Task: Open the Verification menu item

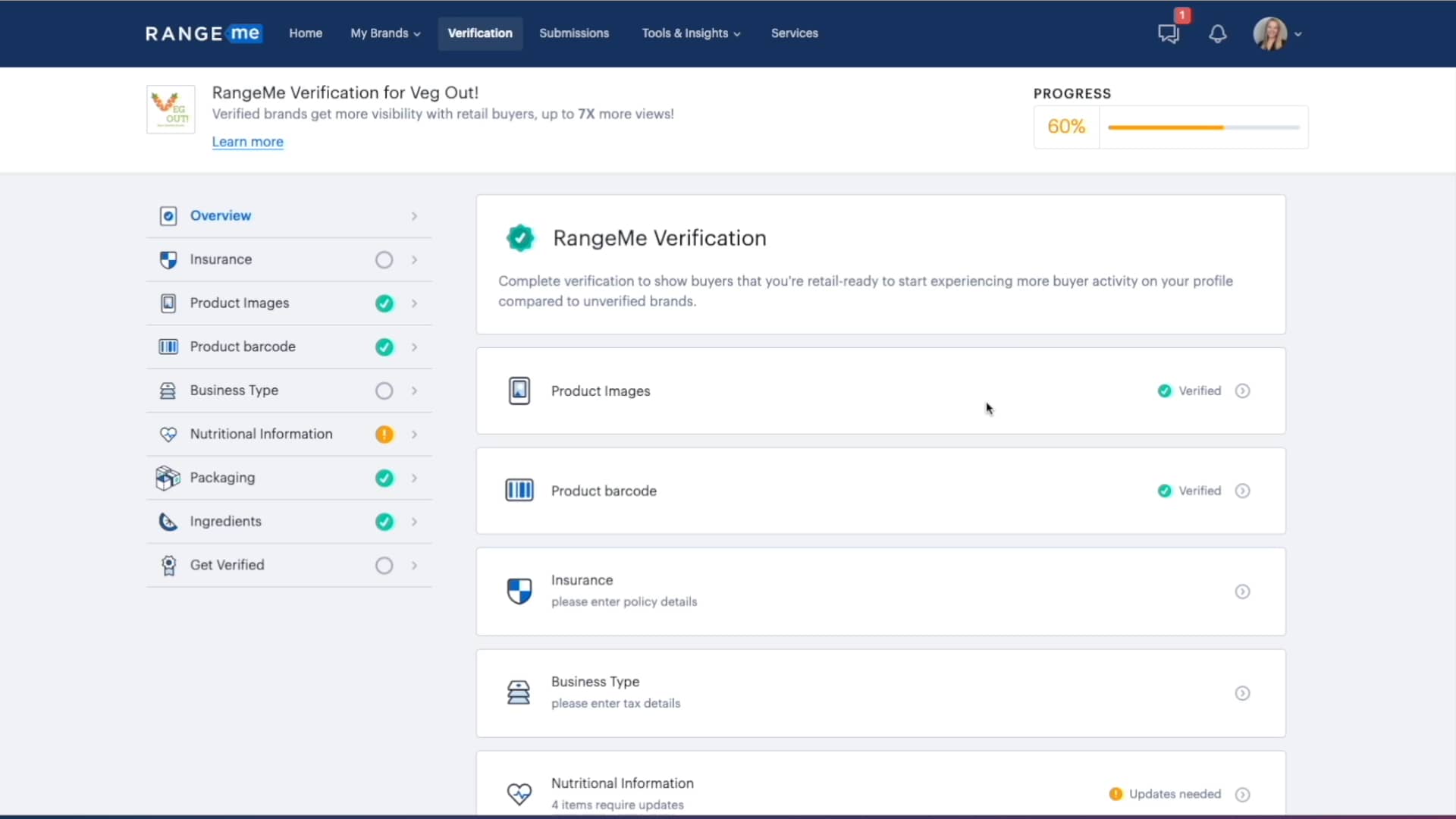Action: [x=479, y=33]
